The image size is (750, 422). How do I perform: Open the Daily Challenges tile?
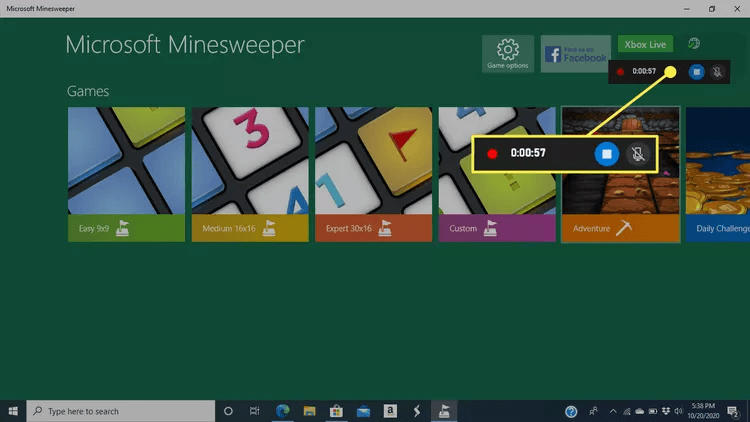(718, 174)
